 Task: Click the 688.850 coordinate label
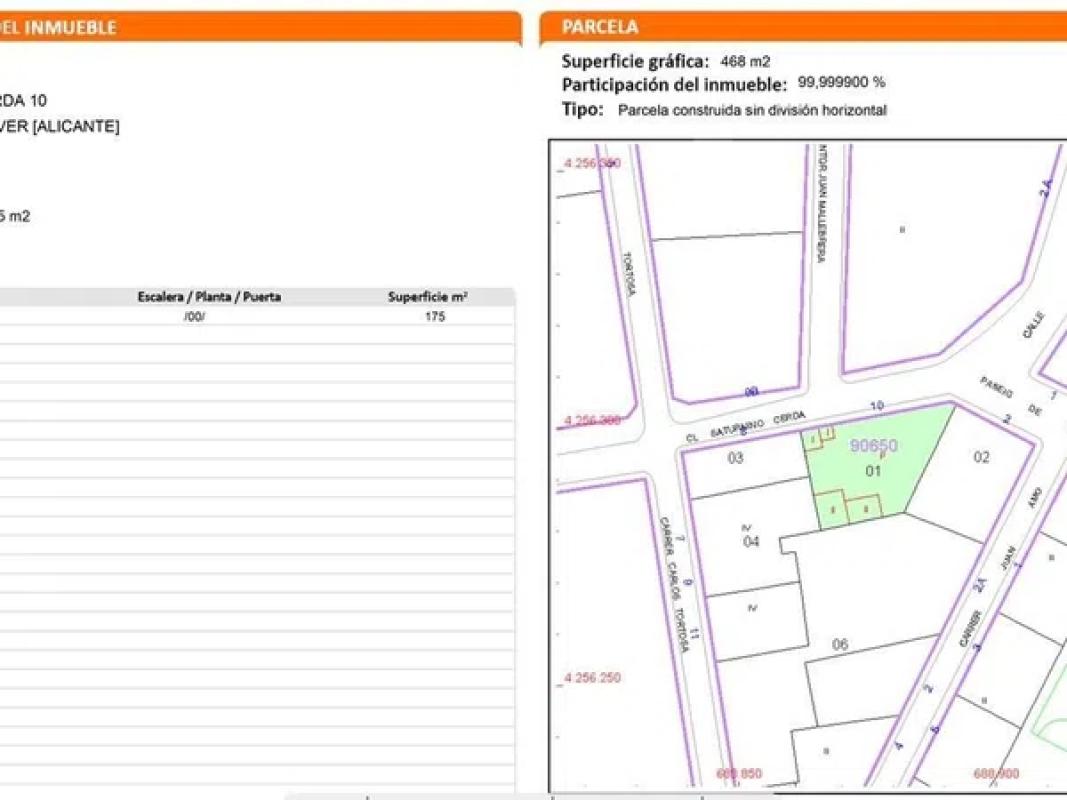(x=739, y=774)
